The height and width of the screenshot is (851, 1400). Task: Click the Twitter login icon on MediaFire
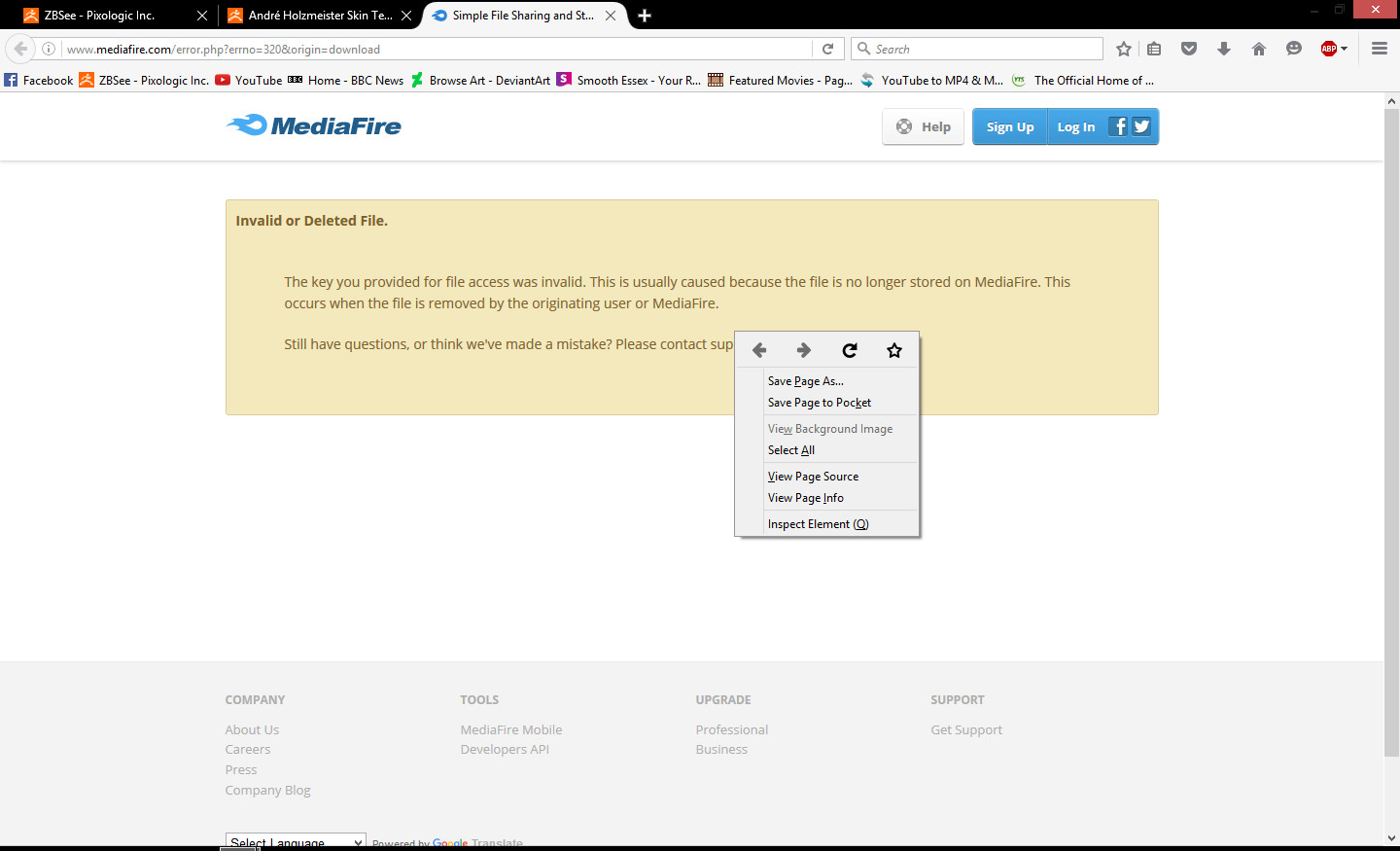[1141, 126]
